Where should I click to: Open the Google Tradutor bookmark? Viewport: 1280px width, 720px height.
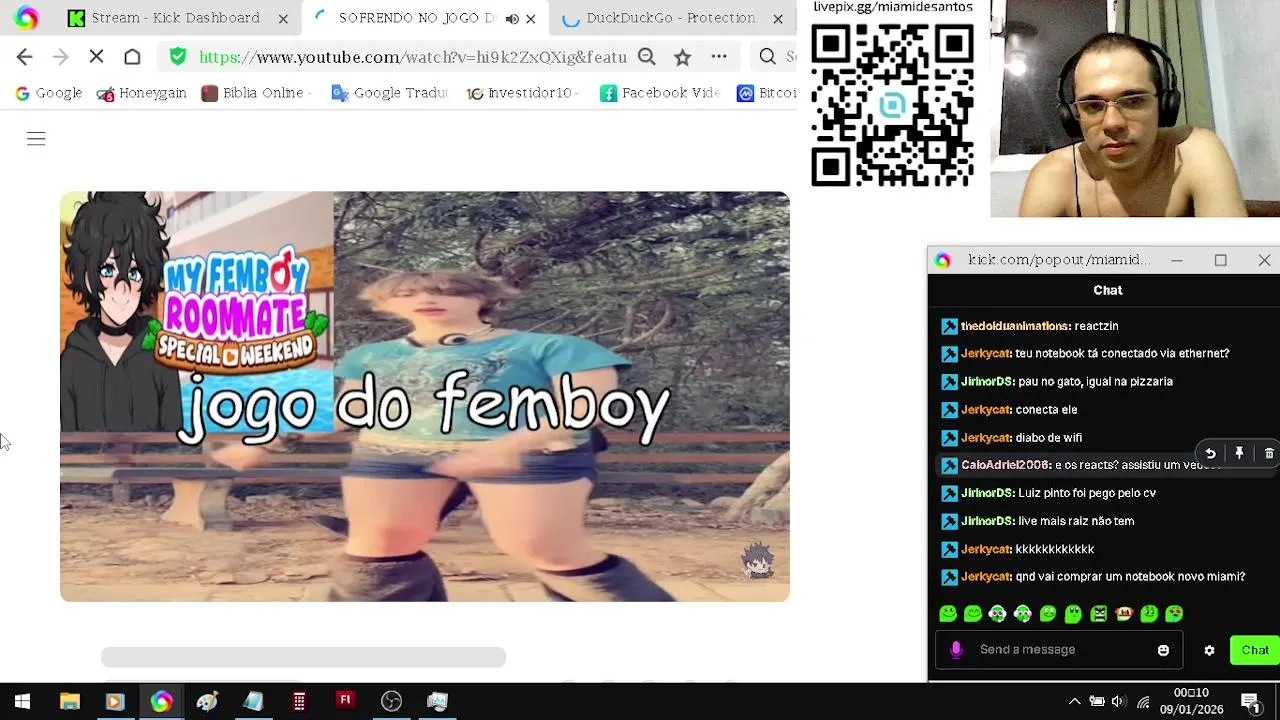click(x=390, y=93)
